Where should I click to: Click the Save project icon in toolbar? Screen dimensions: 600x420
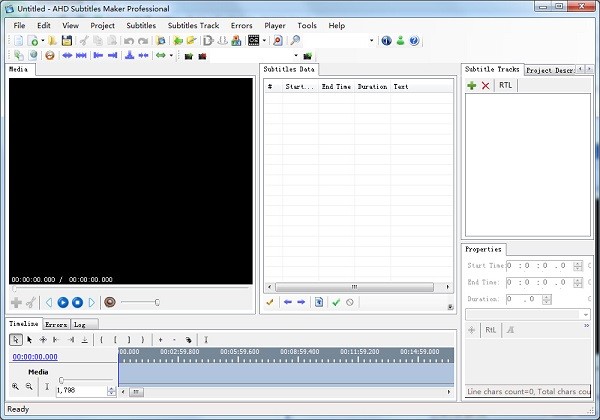click(66, 41)
